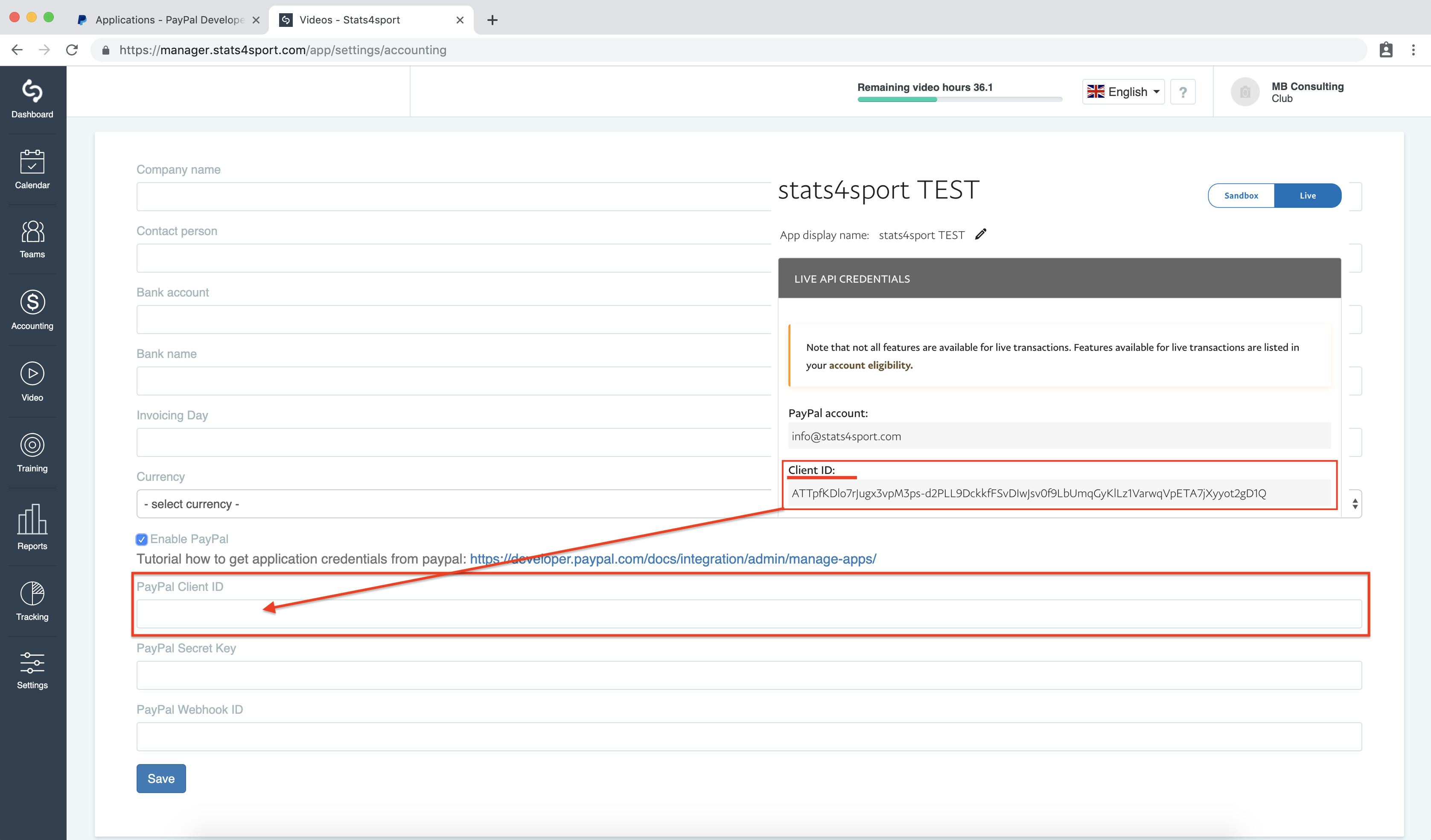Expand the English language dropdown
The image size is (1431, 840).
(1123, 92)
